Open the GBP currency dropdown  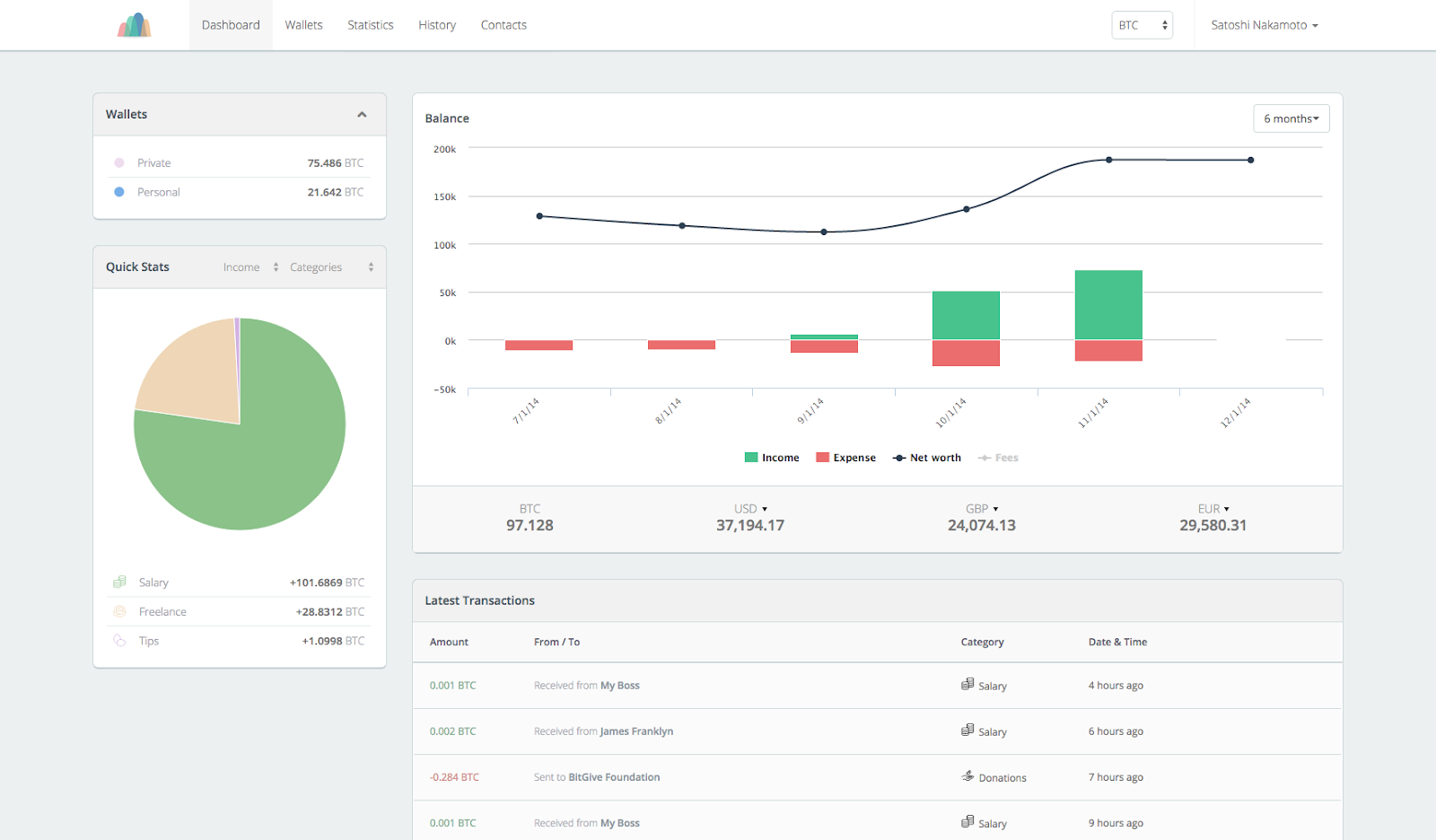coord(982,509)
